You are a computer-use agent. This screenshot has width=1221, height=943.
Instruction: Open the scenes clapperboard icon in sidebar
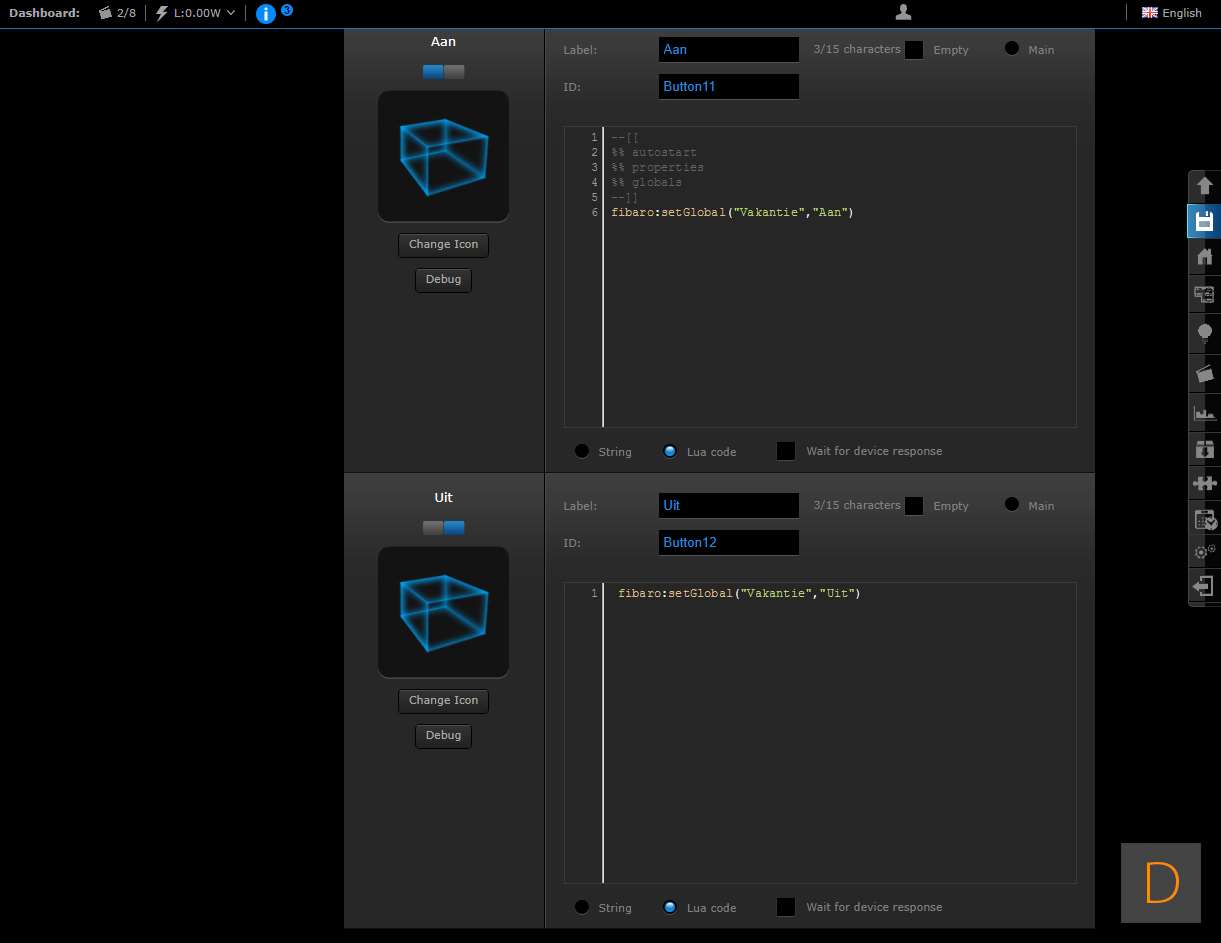[x=1204, y=373]
